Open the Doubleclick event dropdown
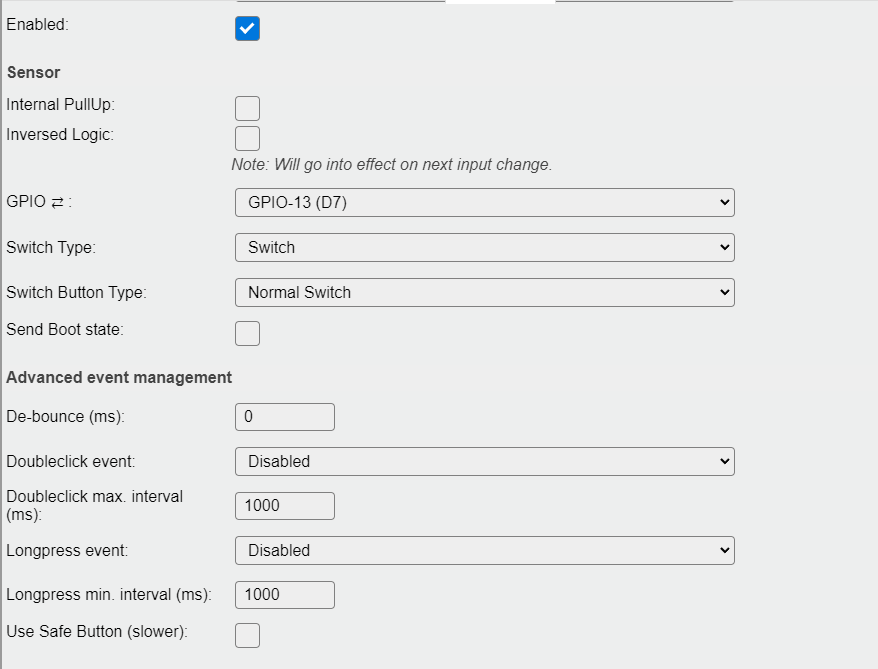 (x=484, y=461)
